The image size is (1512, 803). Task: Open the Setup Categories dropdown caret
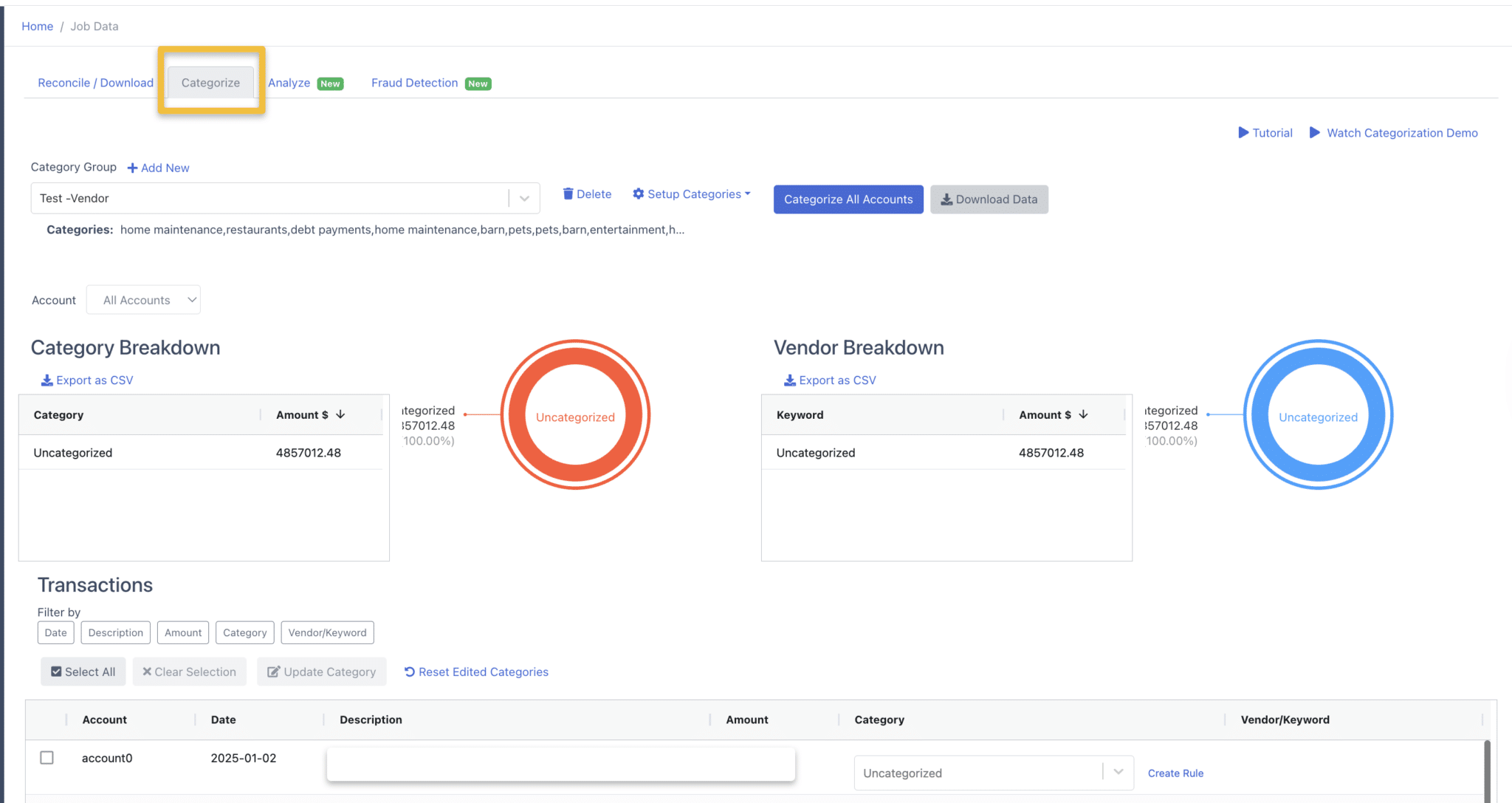748,194
